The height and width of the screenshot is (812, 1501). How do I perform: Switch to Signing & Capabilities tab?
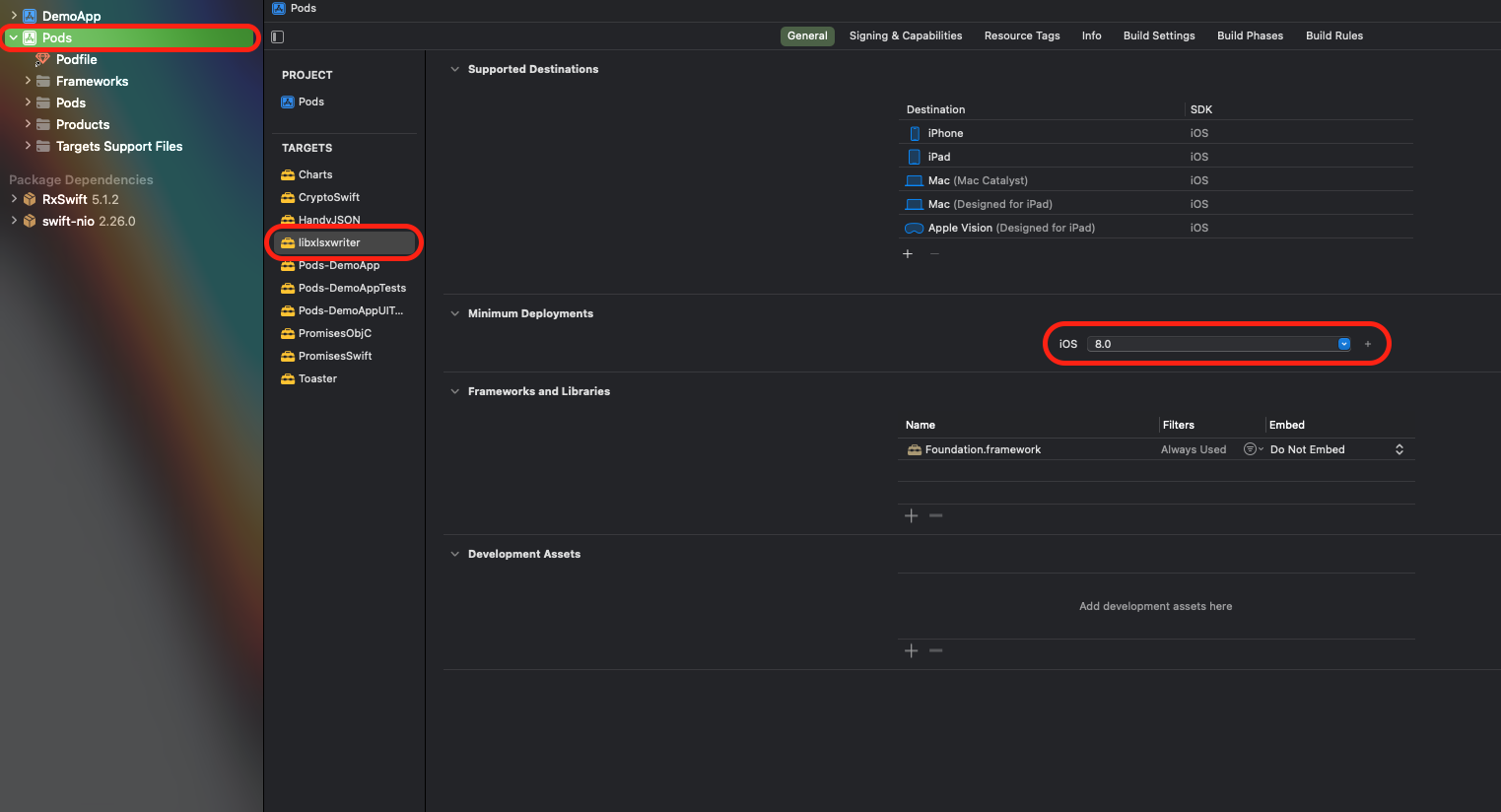point(906,35)
